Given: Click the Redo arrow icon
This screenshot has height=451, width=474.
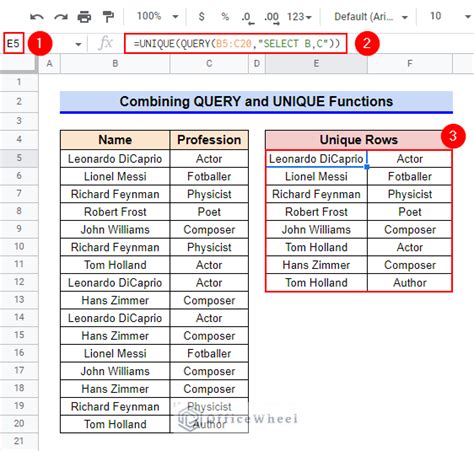Looking at the screenshot, I should click(61, 17).
